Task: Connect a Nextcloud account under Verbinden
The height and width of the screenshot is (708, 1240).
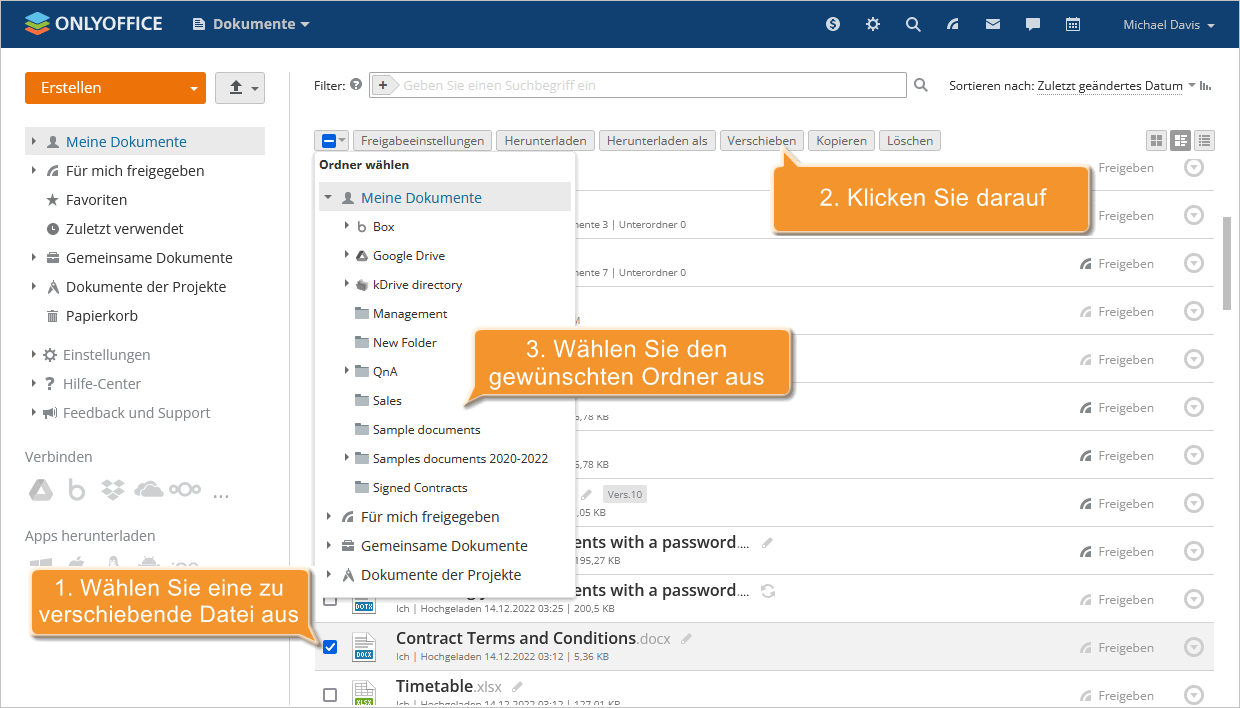Action: point(184,490)
